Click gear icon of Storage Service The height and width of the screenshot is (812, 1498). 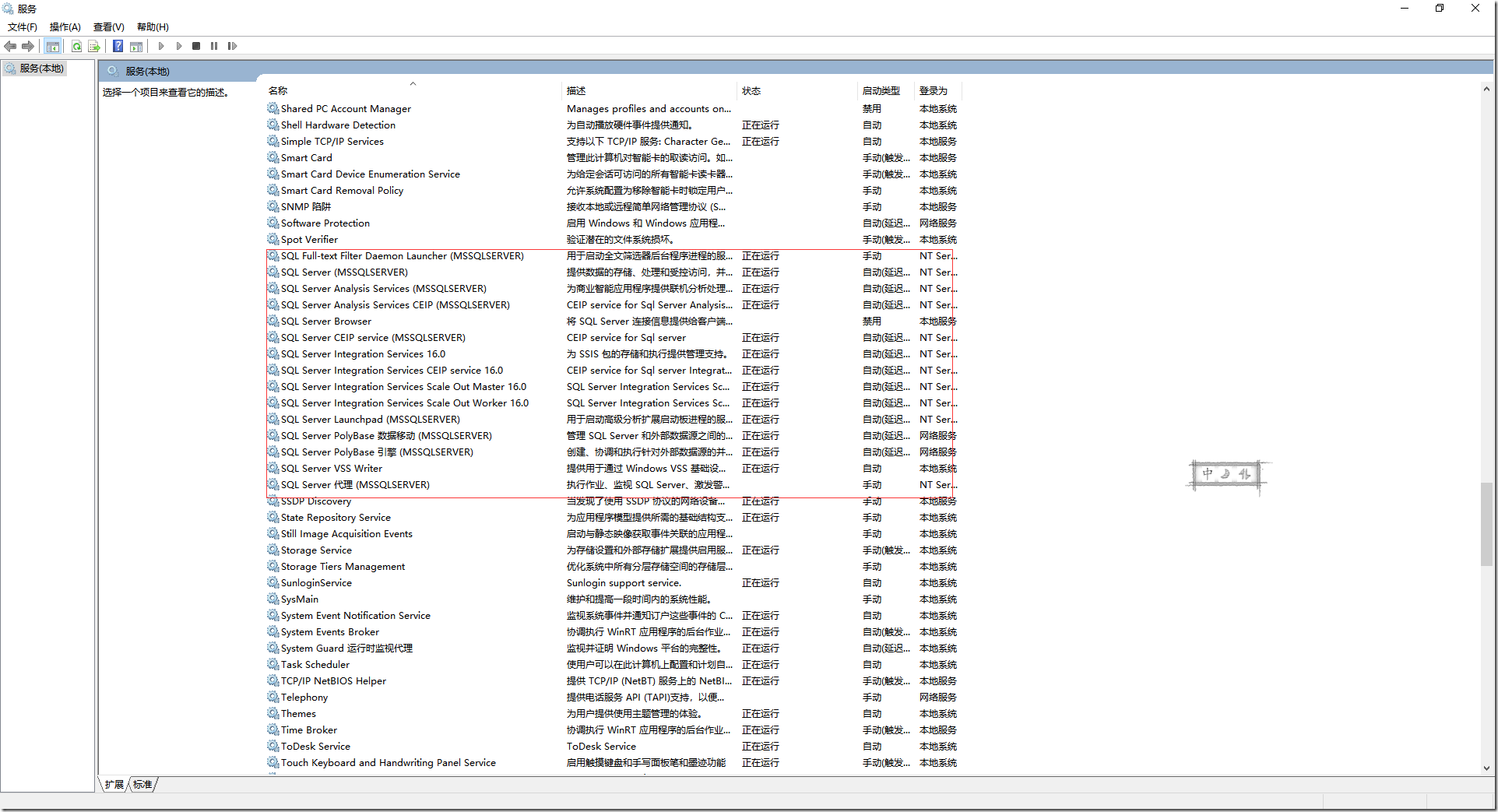[x=273, y=550]
